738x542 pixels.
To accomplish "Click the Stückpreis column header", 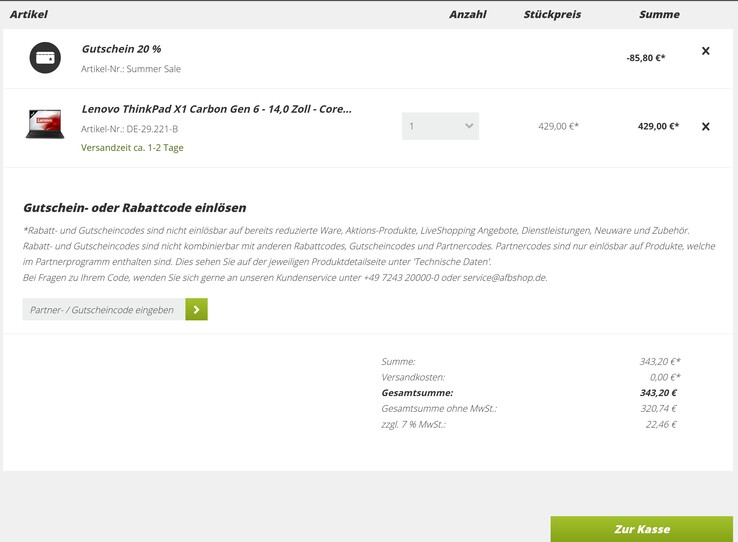I will (552, 15).
